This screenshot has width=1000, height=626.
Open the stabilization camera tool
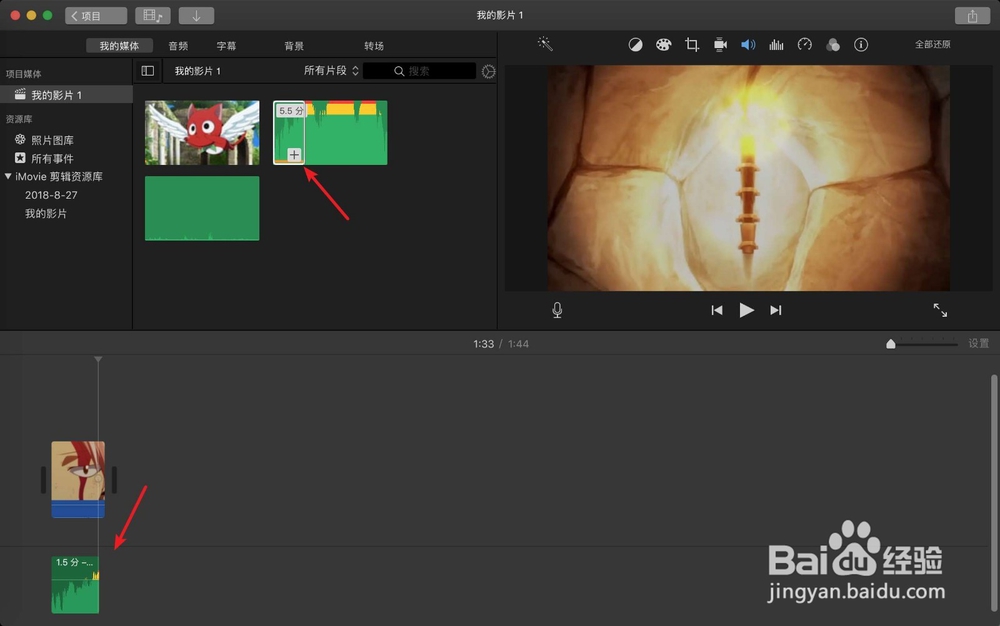tap(720, 45)
